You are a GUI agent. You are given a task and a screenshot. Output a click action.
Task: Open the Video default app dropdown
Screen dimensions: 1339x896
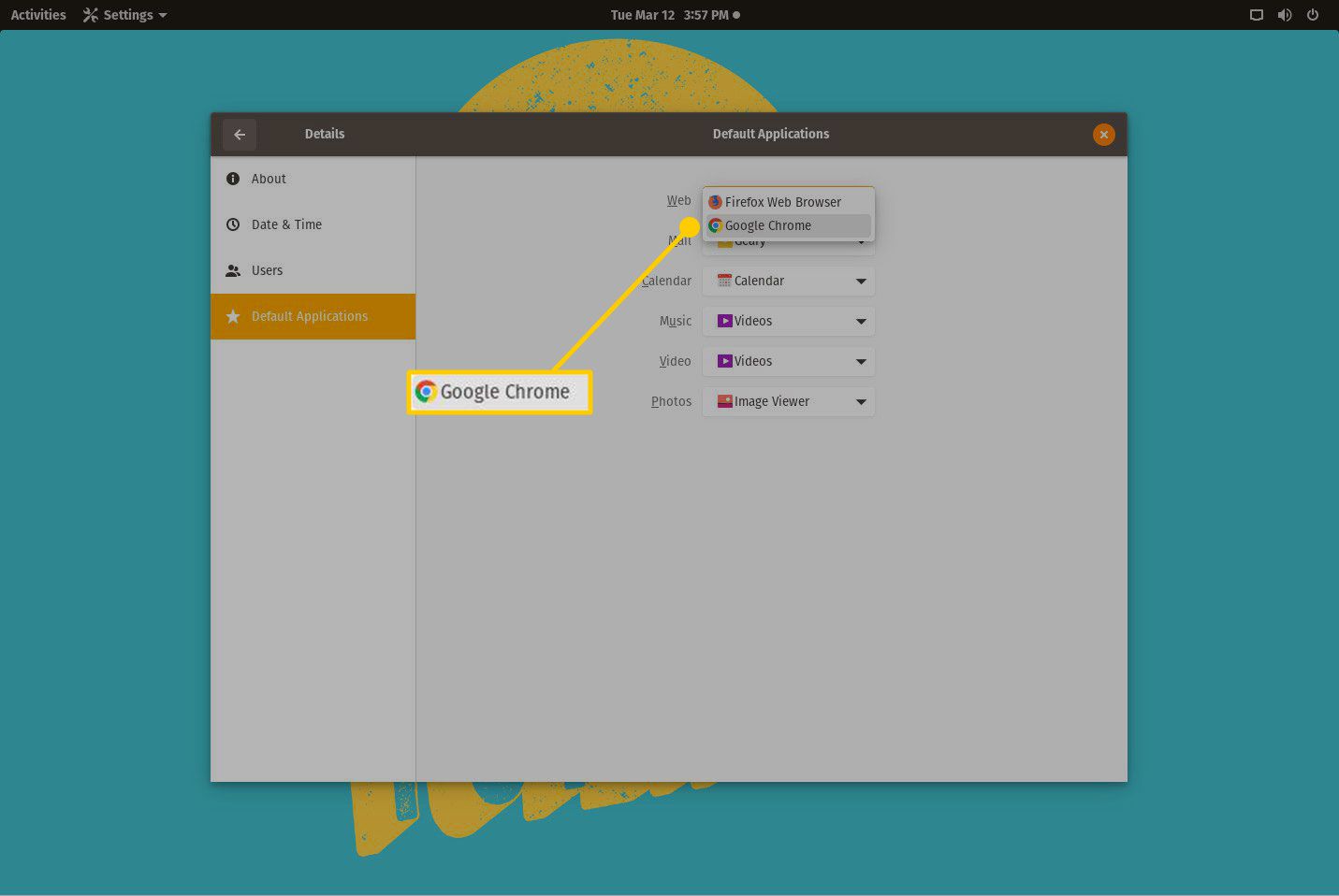click(x=788, y=361)
